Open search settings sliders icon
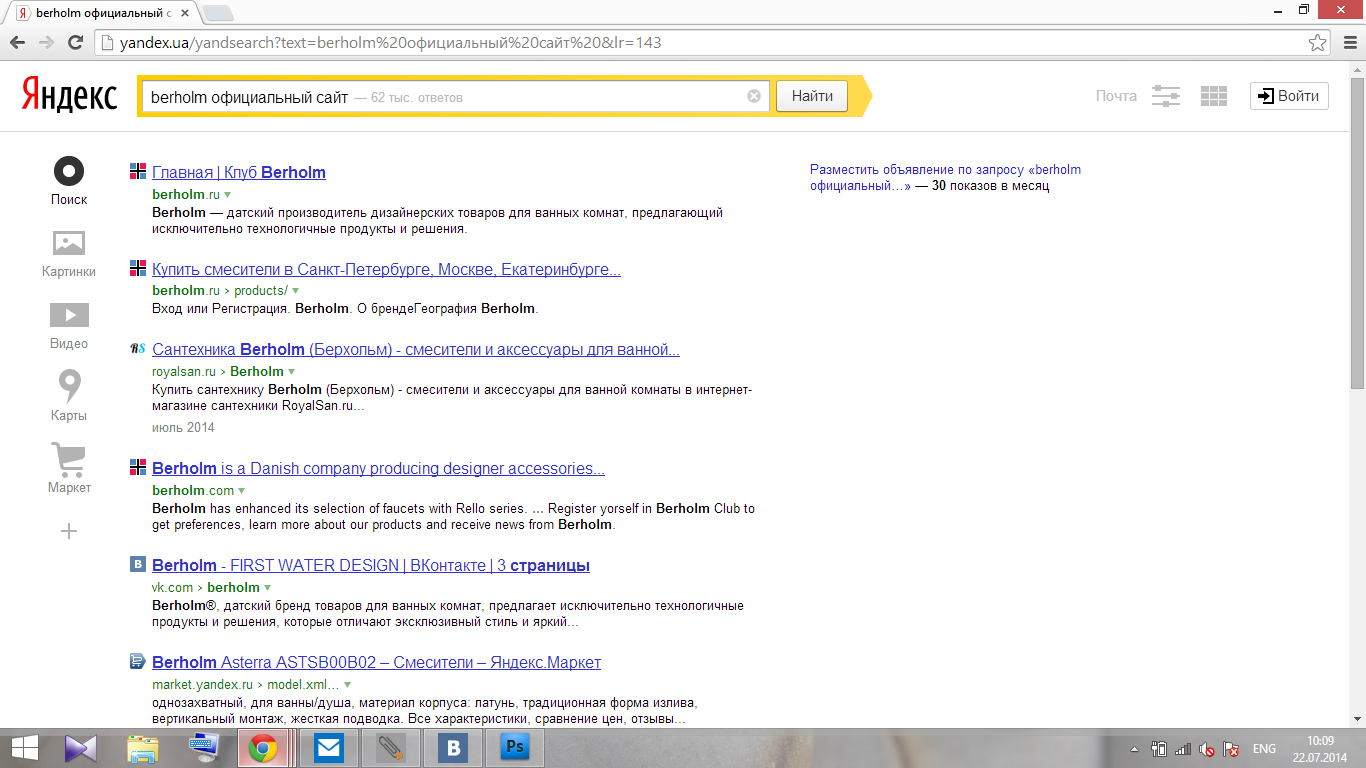The image size is (1366, 768). click(x=1166, y=96)
